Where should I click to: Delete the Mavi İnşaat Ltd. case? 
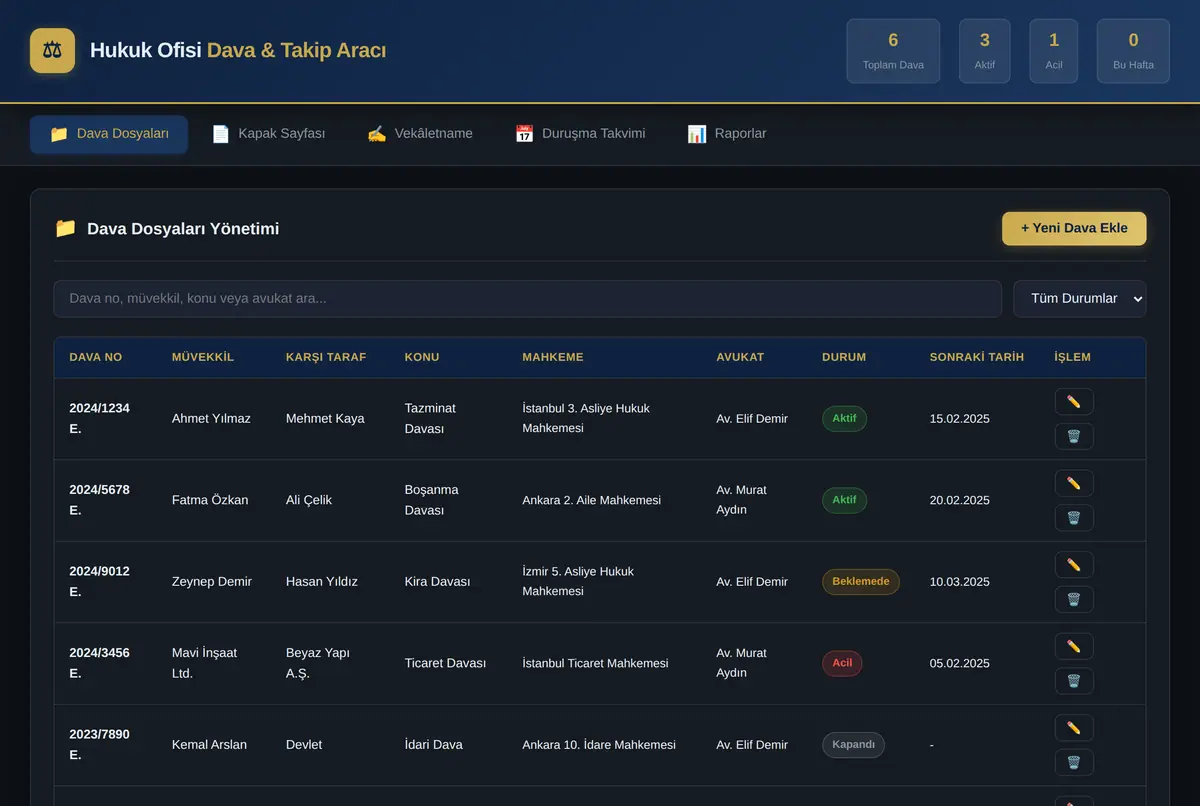click(1074, 681)
